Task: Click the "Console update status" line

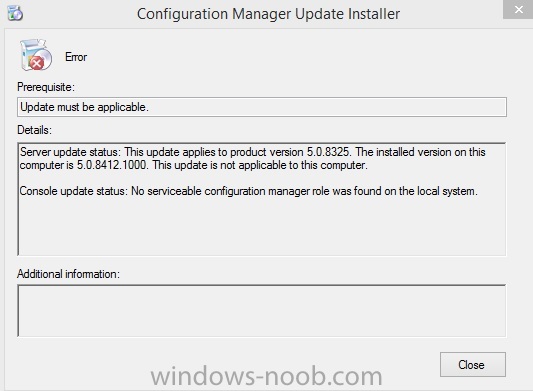Action: (x=248, y=191)
